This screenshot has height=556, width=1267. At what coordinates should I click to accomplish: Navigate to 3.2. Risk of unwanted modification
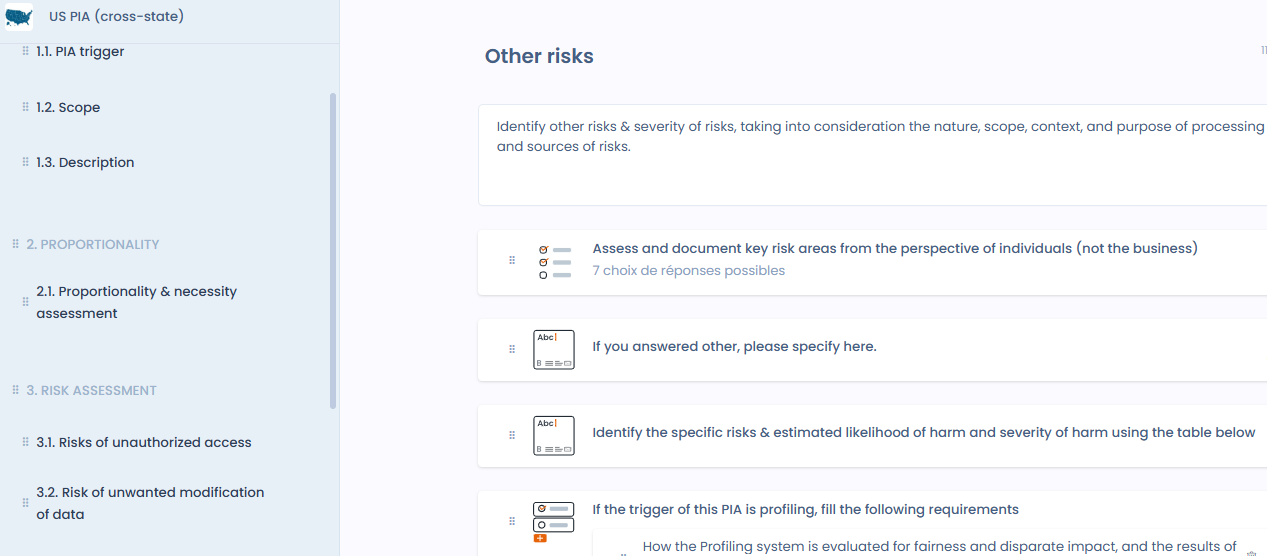tap(150, 503)
